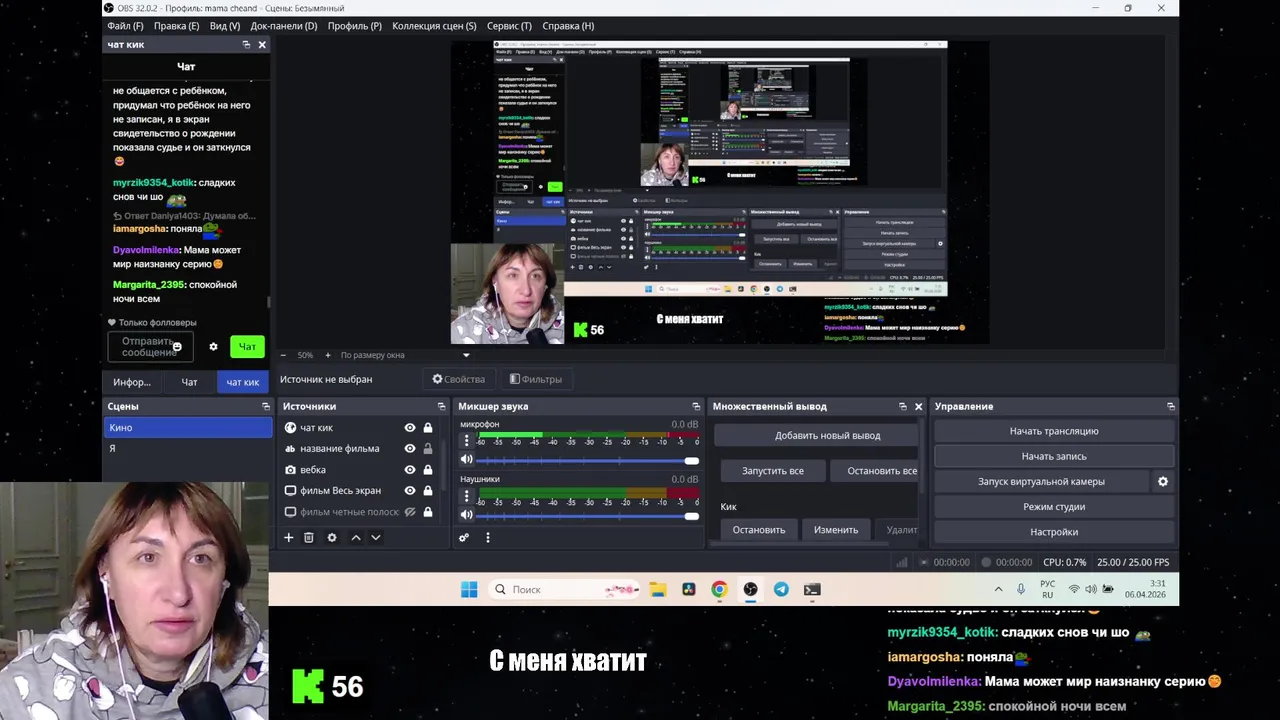This screenshot has height=720, width=1280.
Task: Close the чат кик dock
Action: (262, 45)
